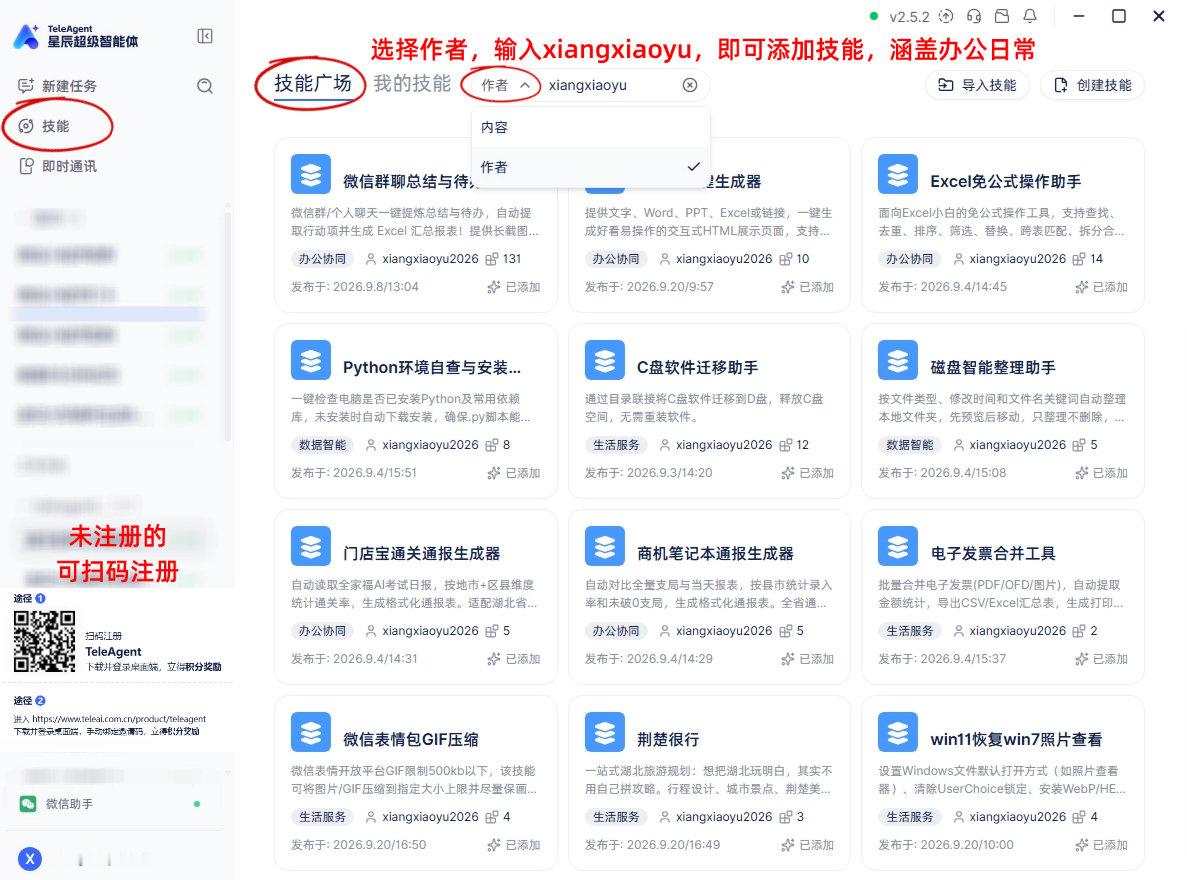Open the 微信群聊总结与待办 skill icon
1187x880 pixels.
point(311,174)
